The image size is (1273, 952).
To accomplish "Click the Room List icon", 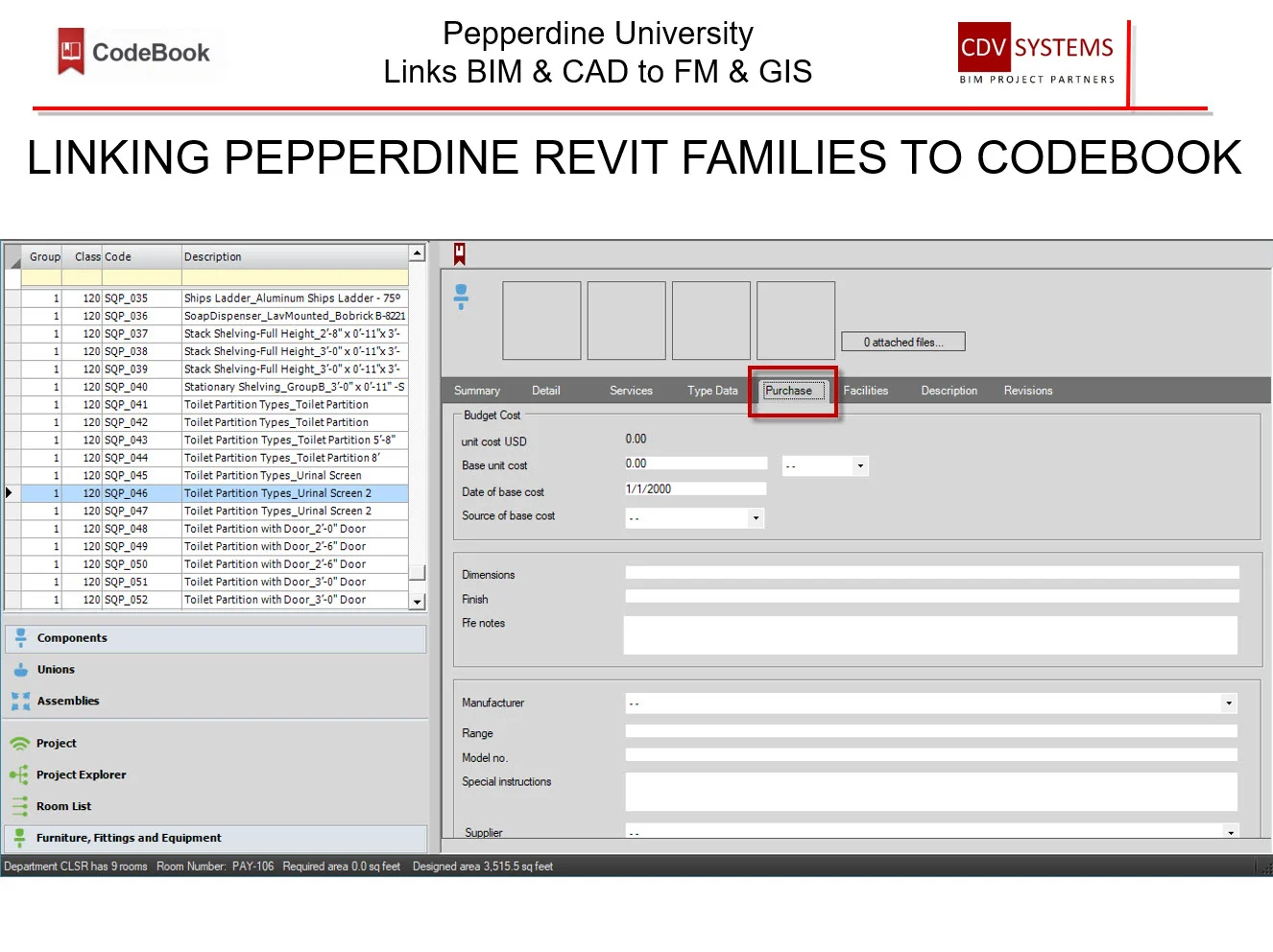I will pyautogui.click(x=19, y=806).
